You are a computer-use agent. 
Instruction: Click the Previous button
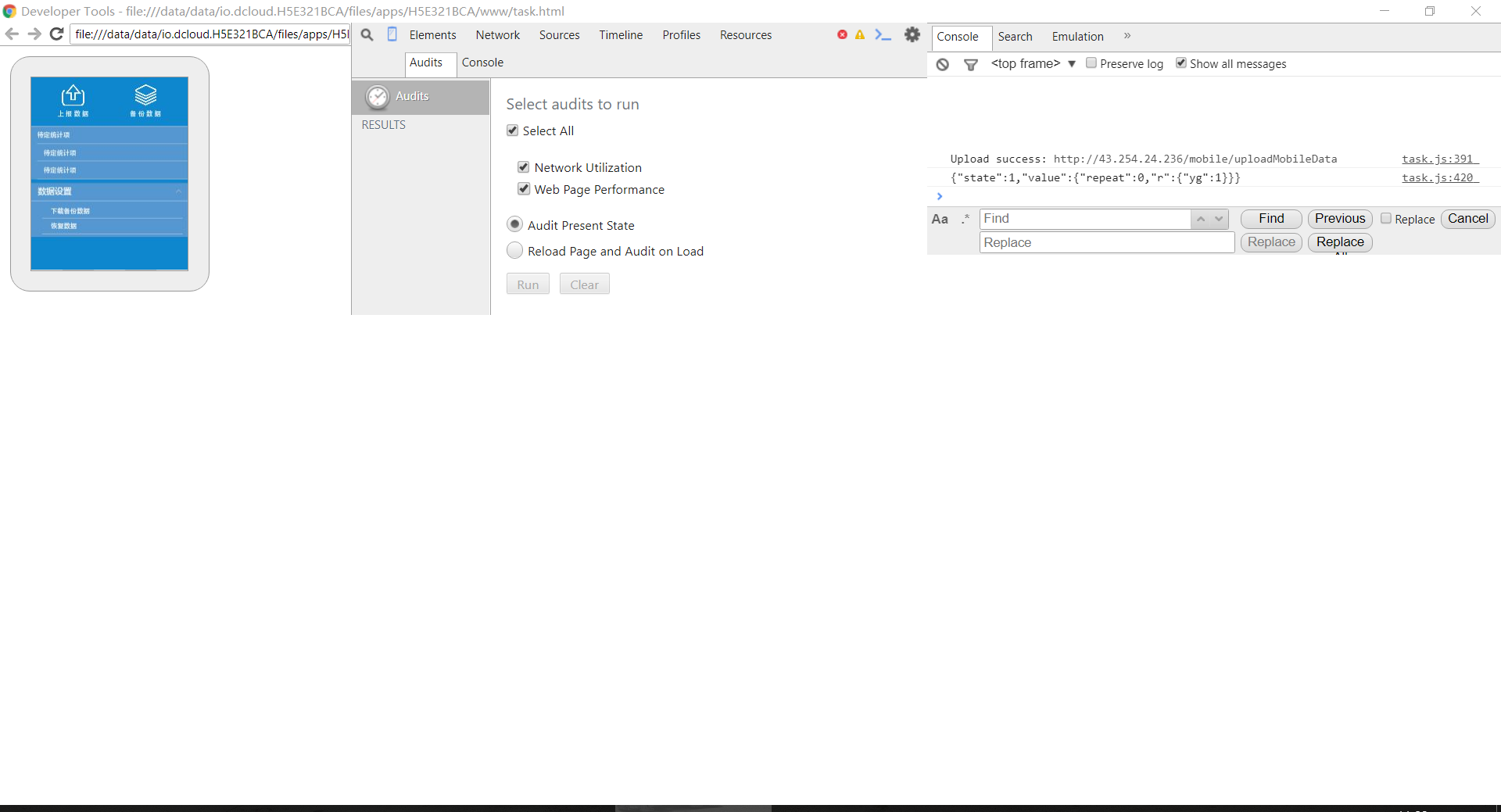1340,219
